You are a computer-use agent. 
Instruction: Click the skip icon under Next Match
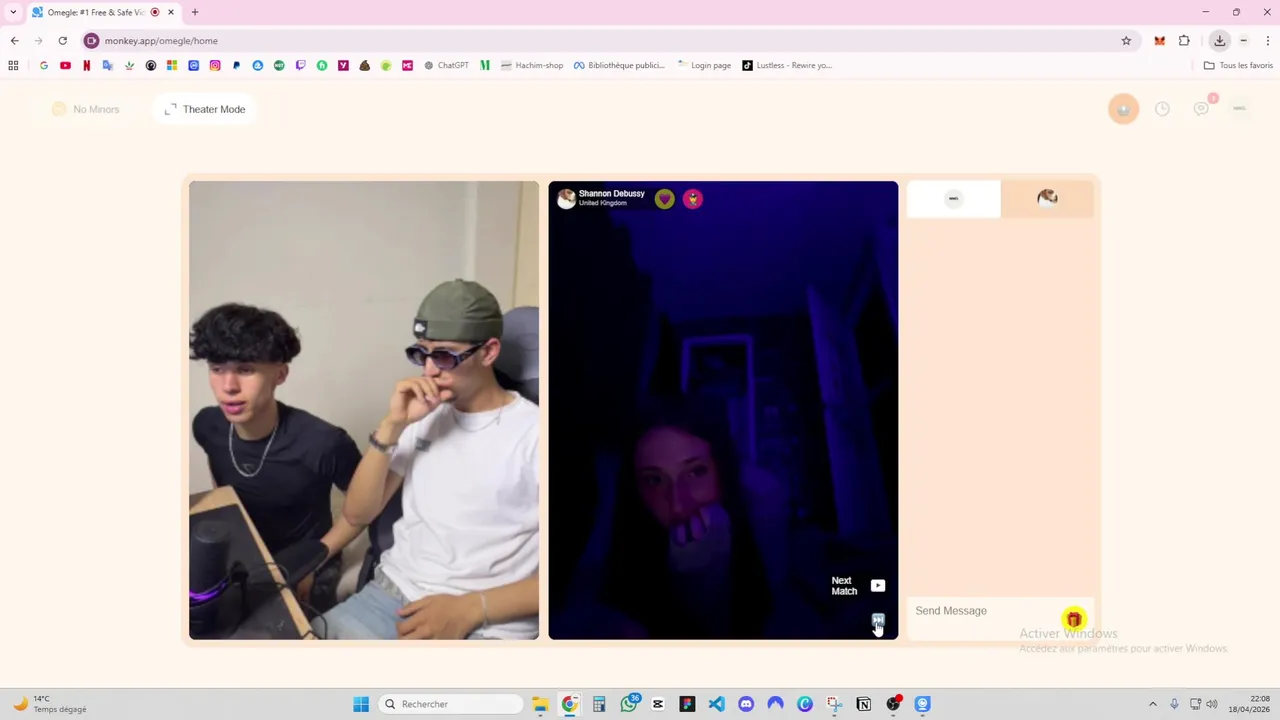(x=878, y=620)
